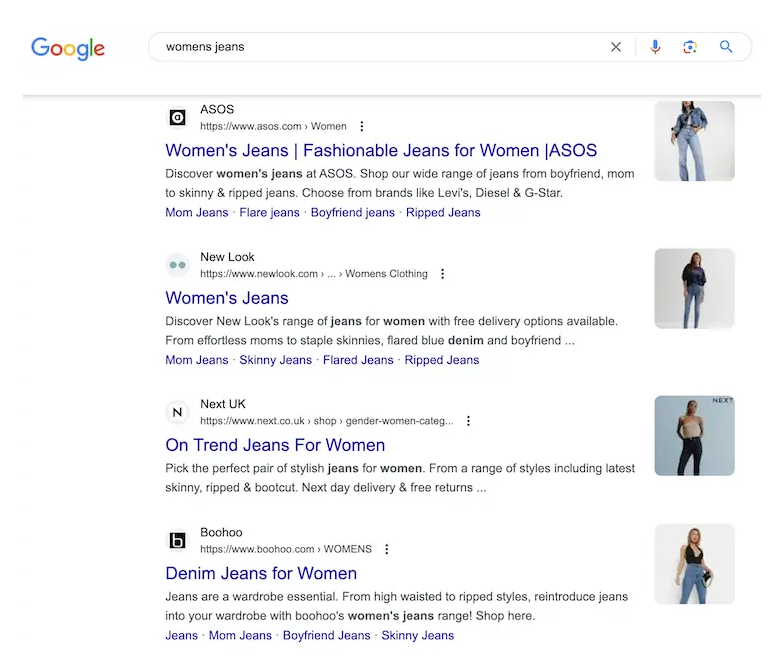Click the ASOS site favicon
The width and height of the screenshot is (771, 657).
pos(177,118)
